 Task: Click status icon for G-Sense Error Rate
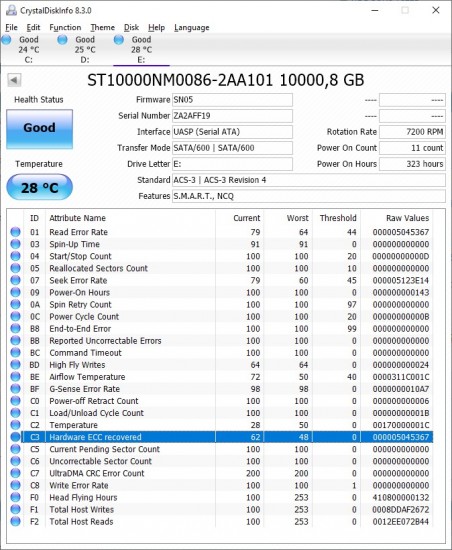(x=15, y=389)
